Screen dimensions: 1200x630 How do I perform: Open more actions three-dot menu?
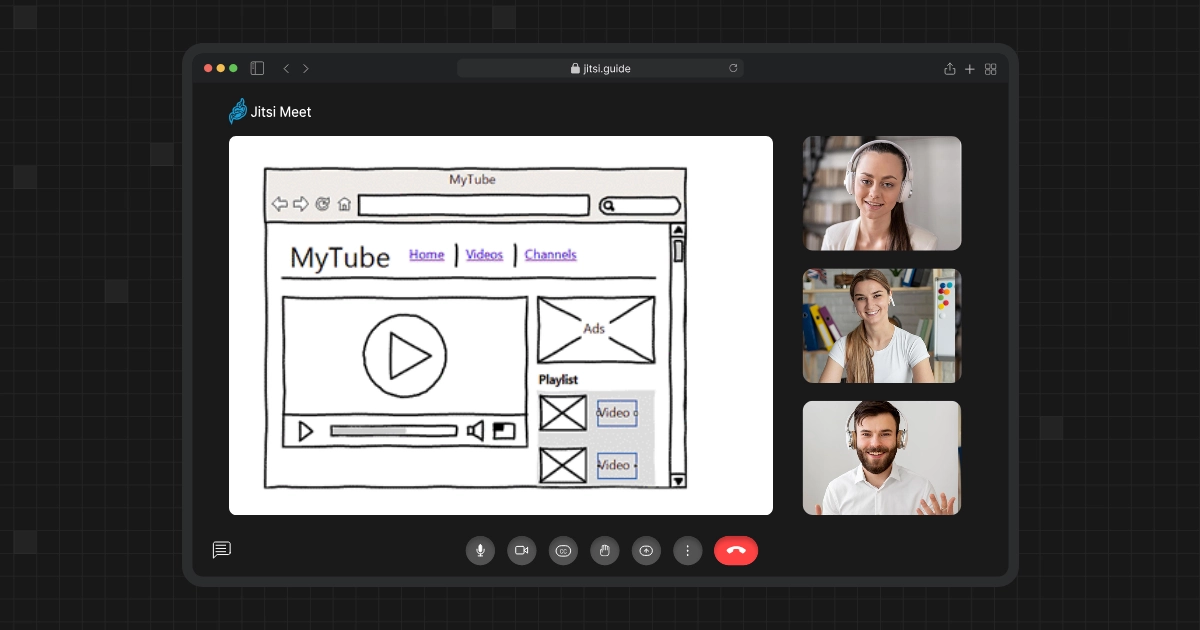tap(687, 551)
